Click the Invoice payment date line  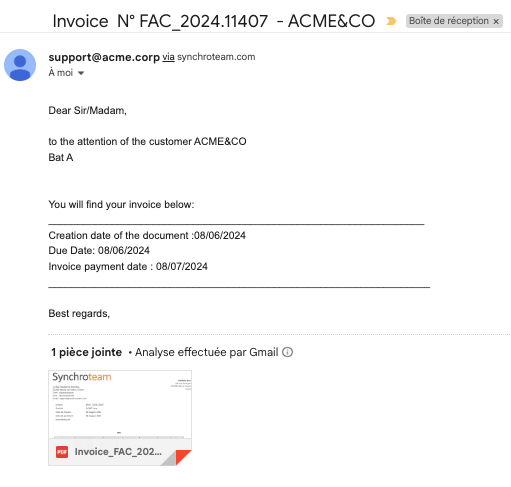(x=128, y=266)
